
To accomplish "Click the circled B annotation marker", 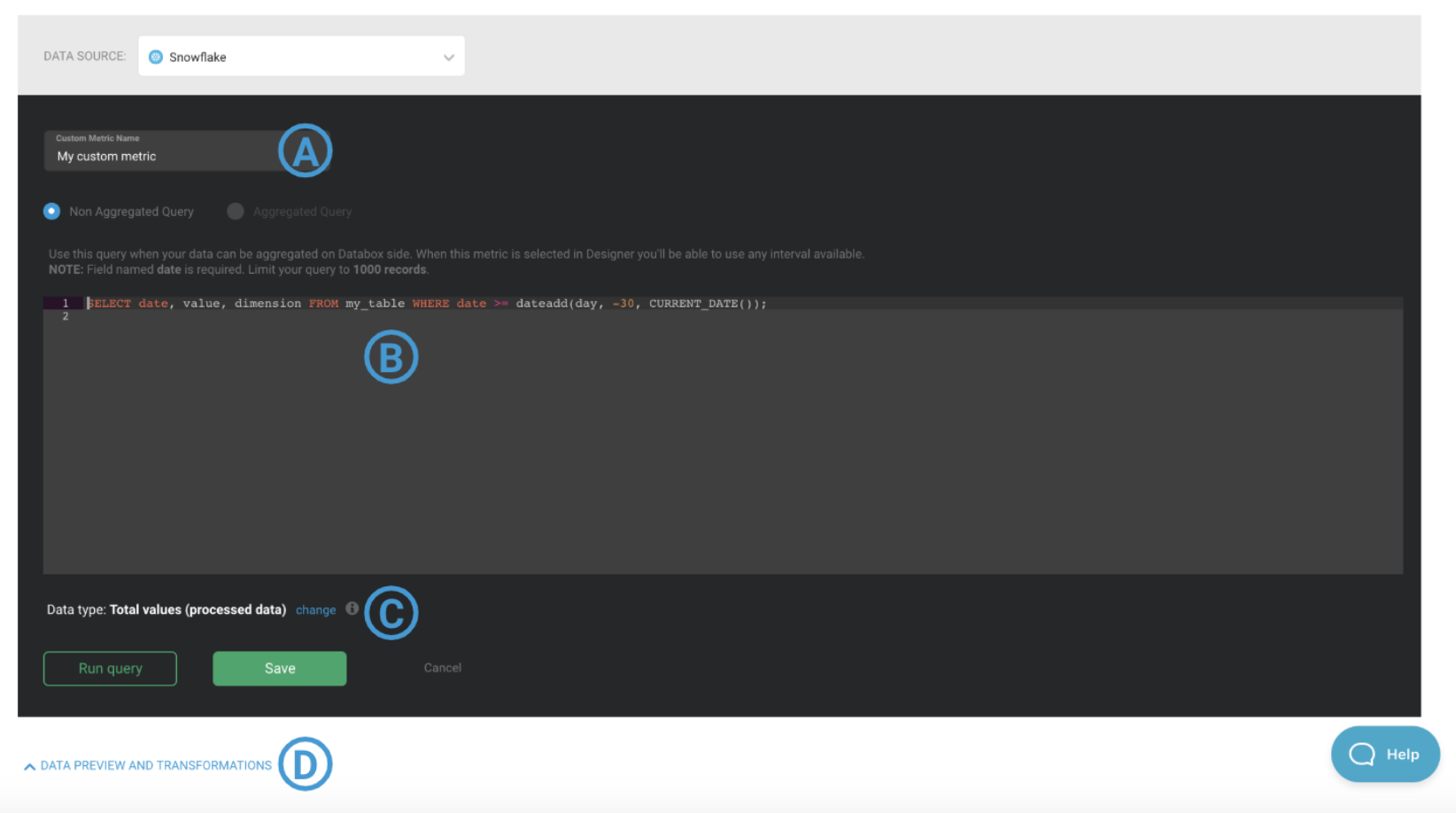I will (391, 357).
